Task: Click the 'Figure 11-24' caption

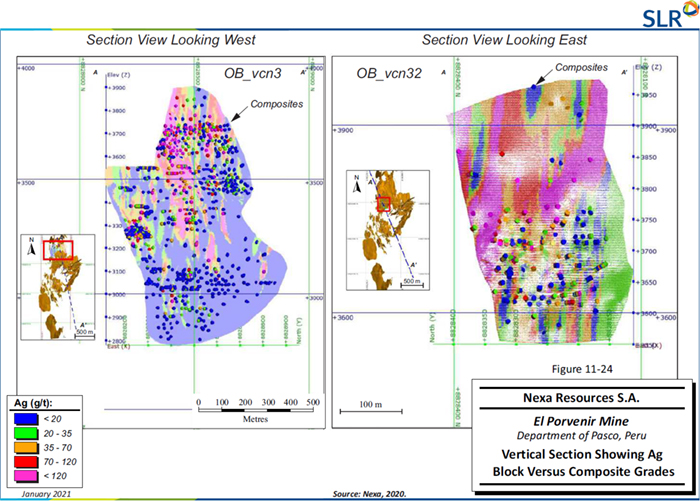Action: [x=582, y=369]
